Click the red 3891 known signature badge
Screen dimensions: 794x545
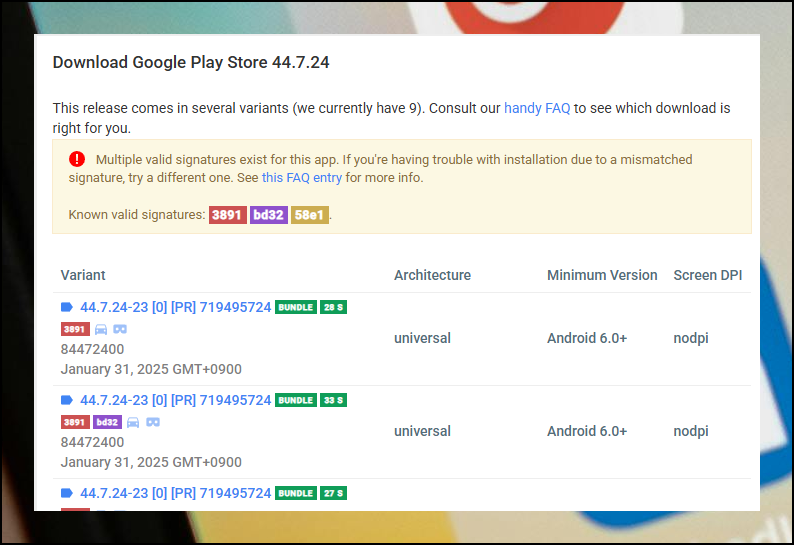click(228, 215)
